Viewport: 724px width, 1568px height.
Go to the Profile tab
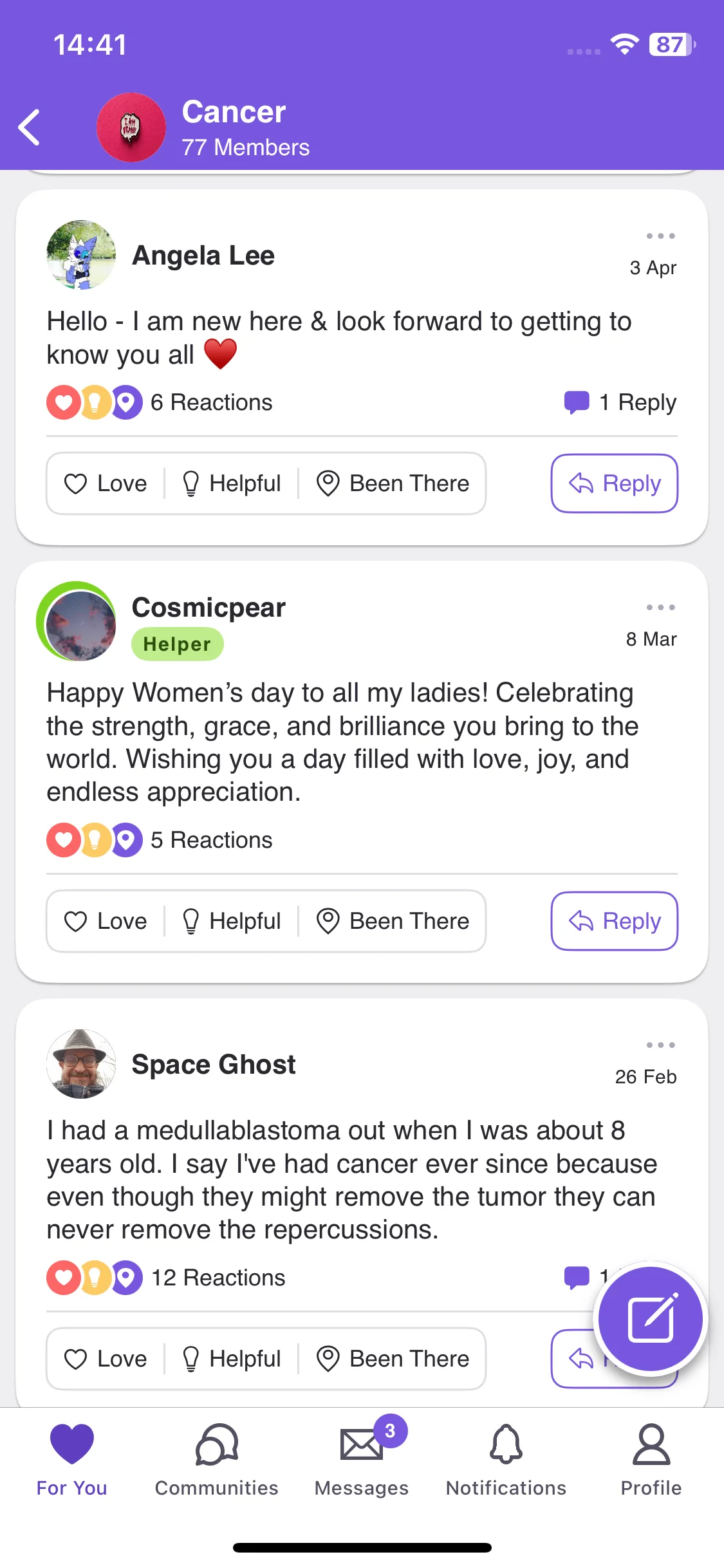click(651, 1460)
